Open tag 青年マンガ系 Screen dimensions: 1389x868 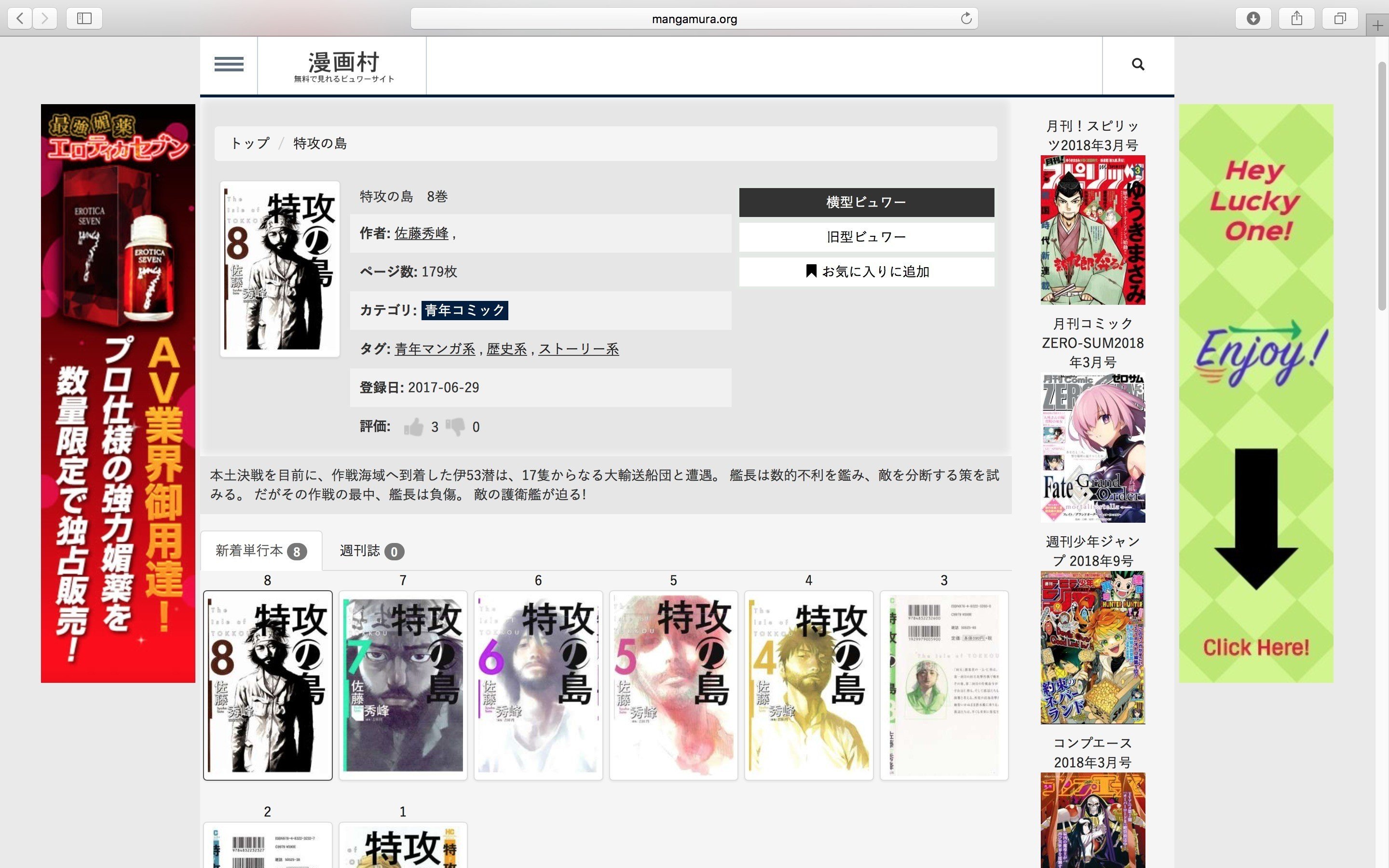pos(435,349)
